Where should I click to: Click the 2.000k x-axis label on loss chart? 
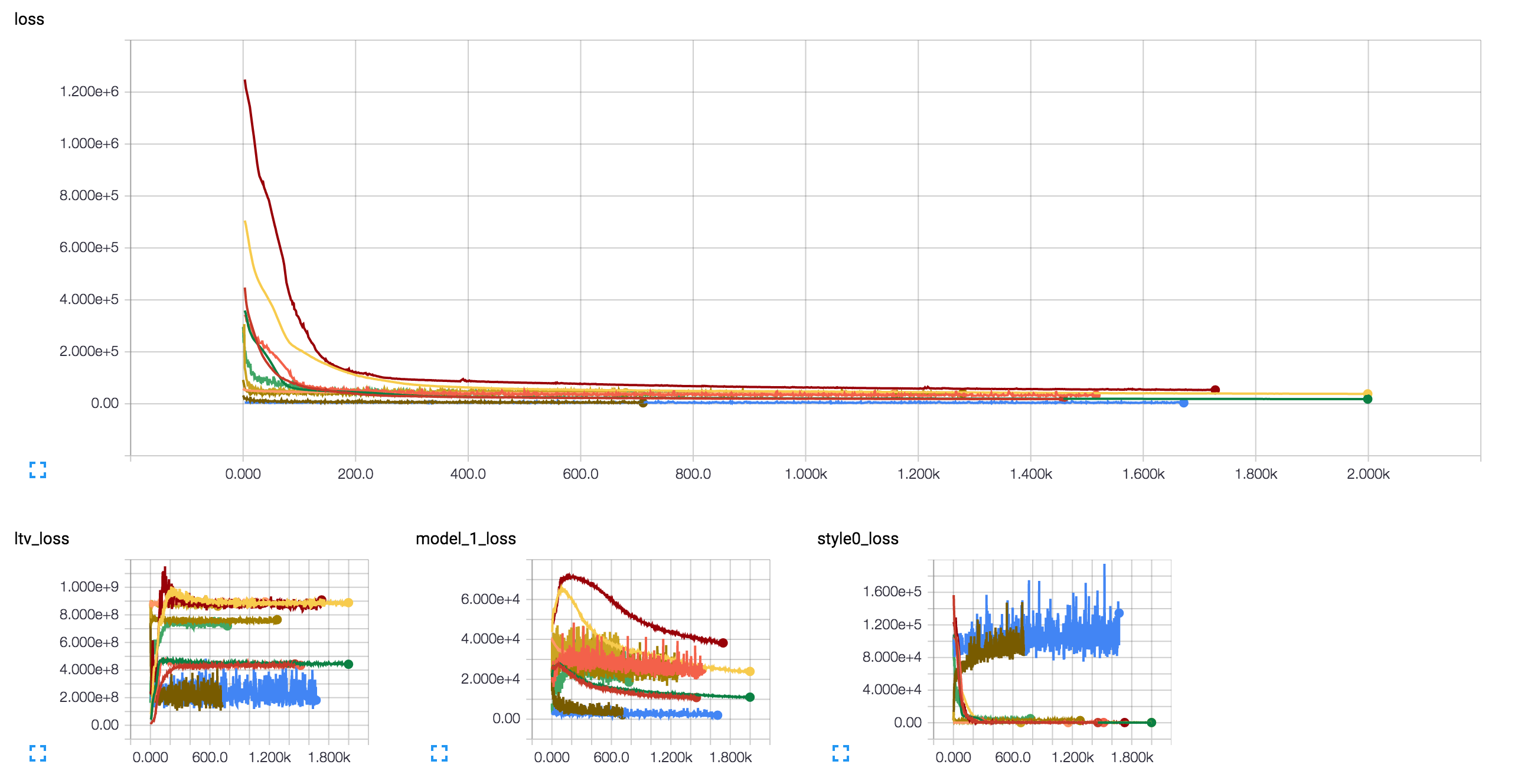pos(1368,474)
